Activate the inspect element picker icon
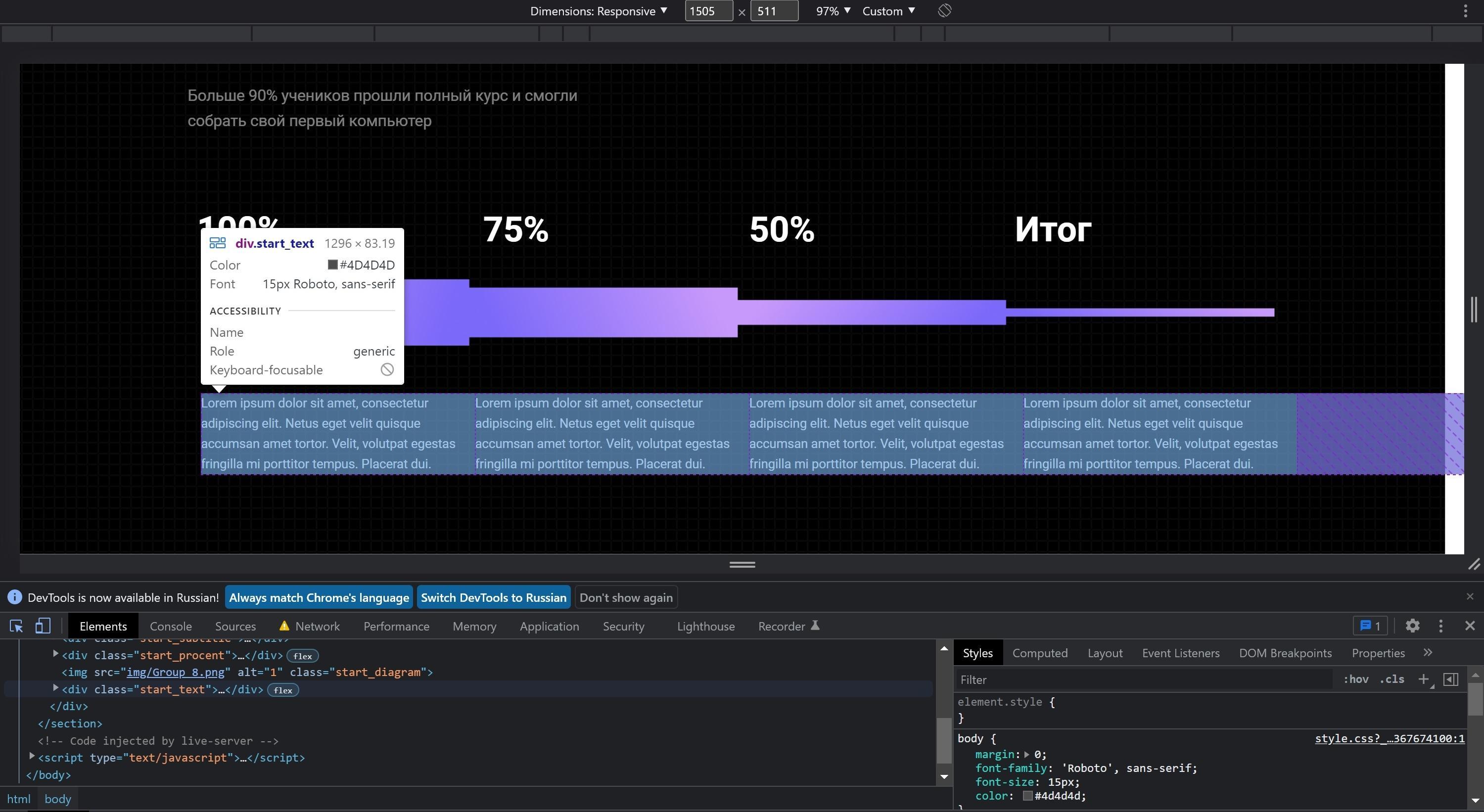1484x812 pixels. pyautogui.click(x=16, y=626)
